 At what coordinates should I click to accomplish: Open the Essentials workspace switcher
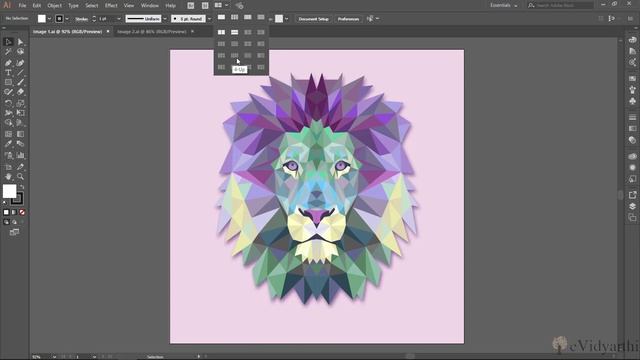click(504, 5)
